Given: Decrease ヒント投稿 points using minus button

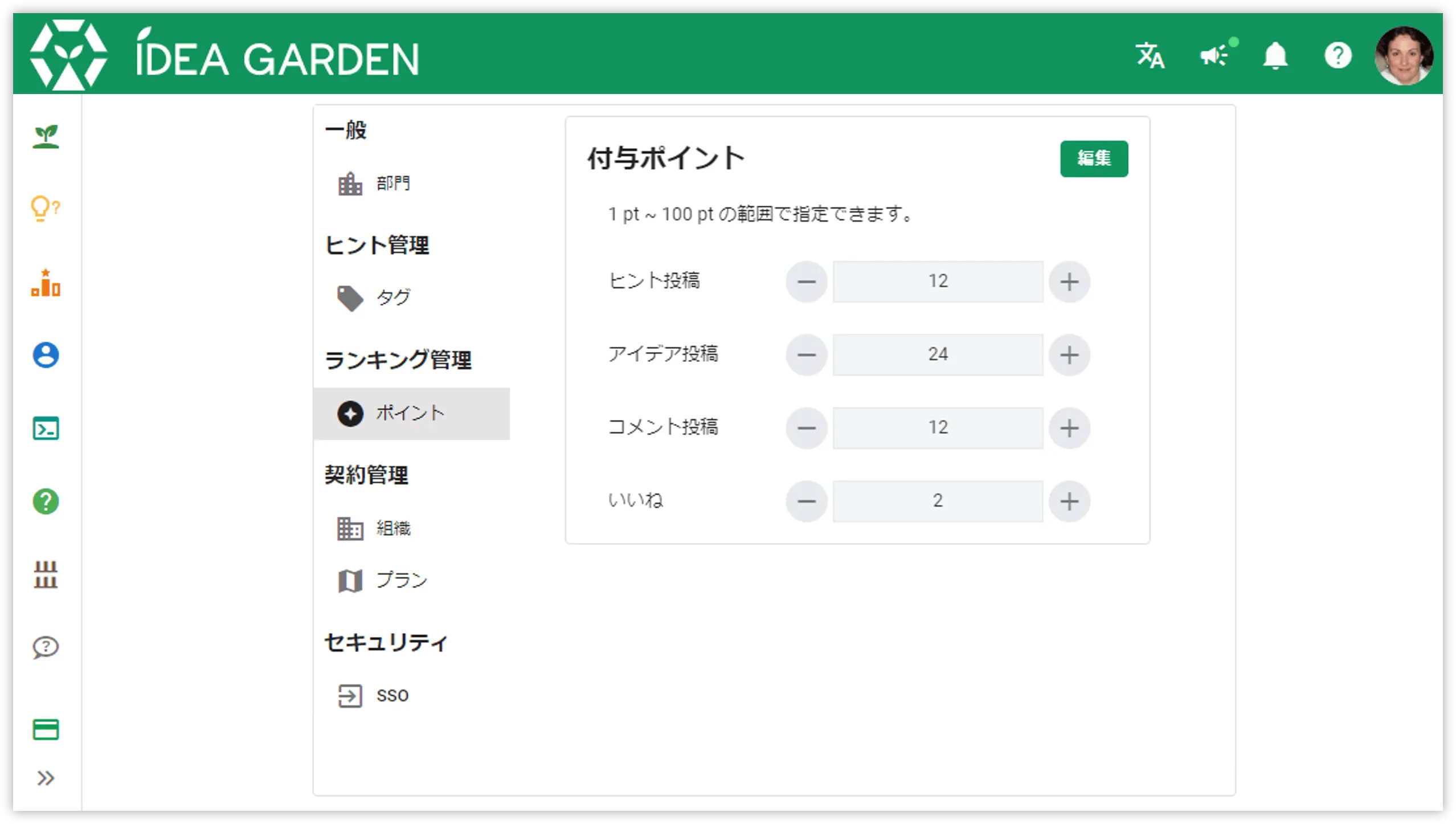Looking at the screenshot, I should (807, 281).
